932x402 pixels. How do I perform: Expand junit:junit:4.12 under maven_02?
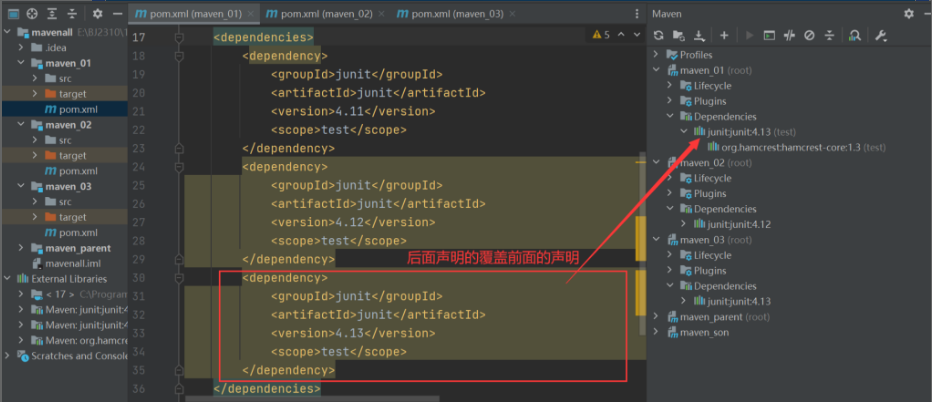tap(684, 224)
